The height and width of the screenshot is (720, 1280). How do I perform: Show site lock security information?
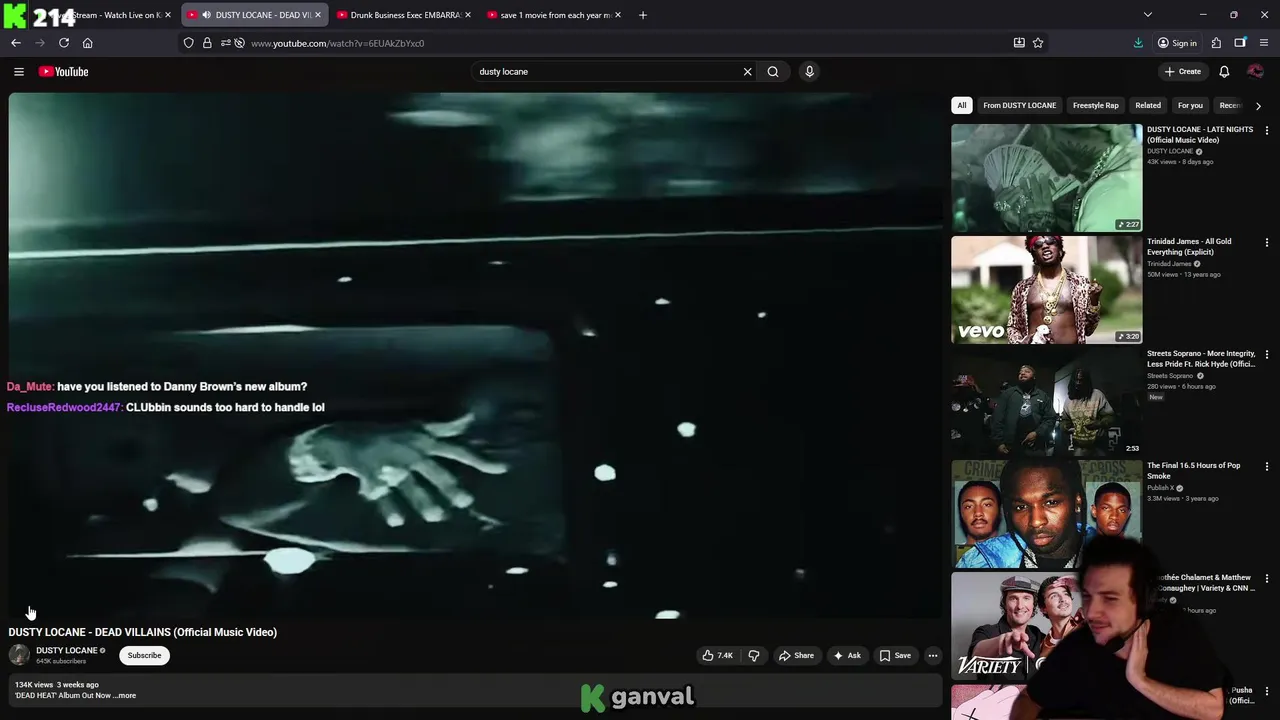pos(207,43)
